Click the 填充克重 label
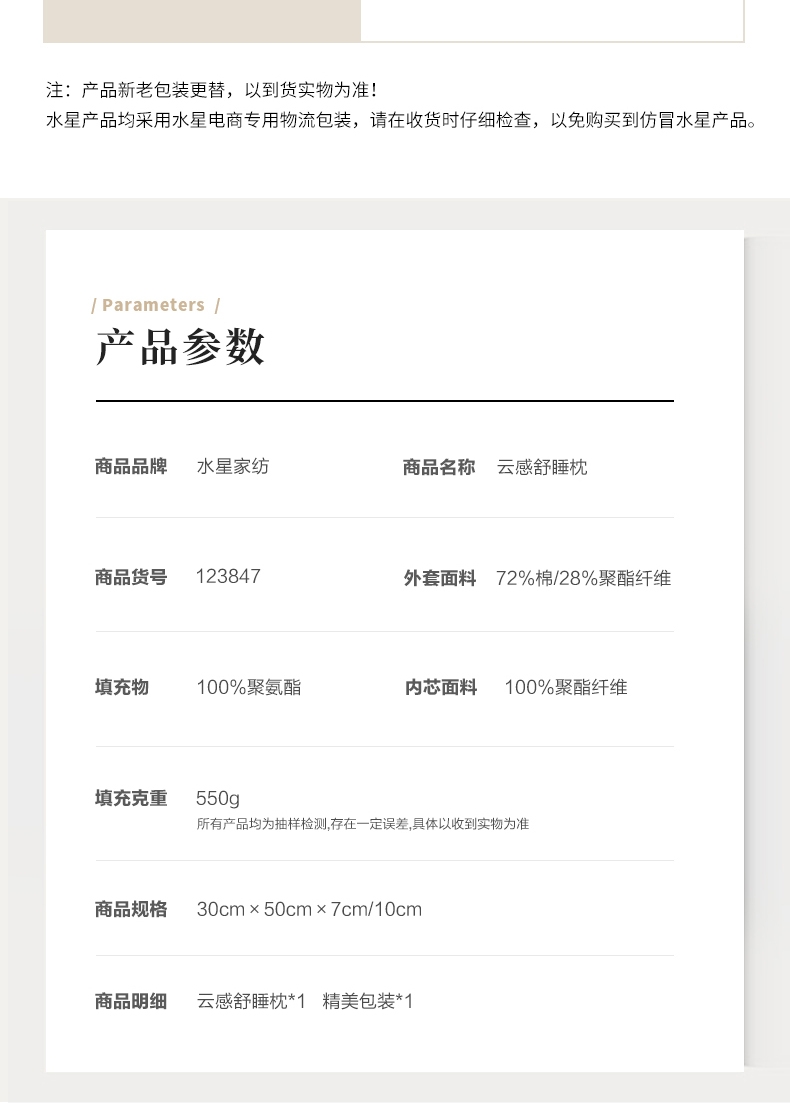790x1113 pixels. tap(131, 799)
